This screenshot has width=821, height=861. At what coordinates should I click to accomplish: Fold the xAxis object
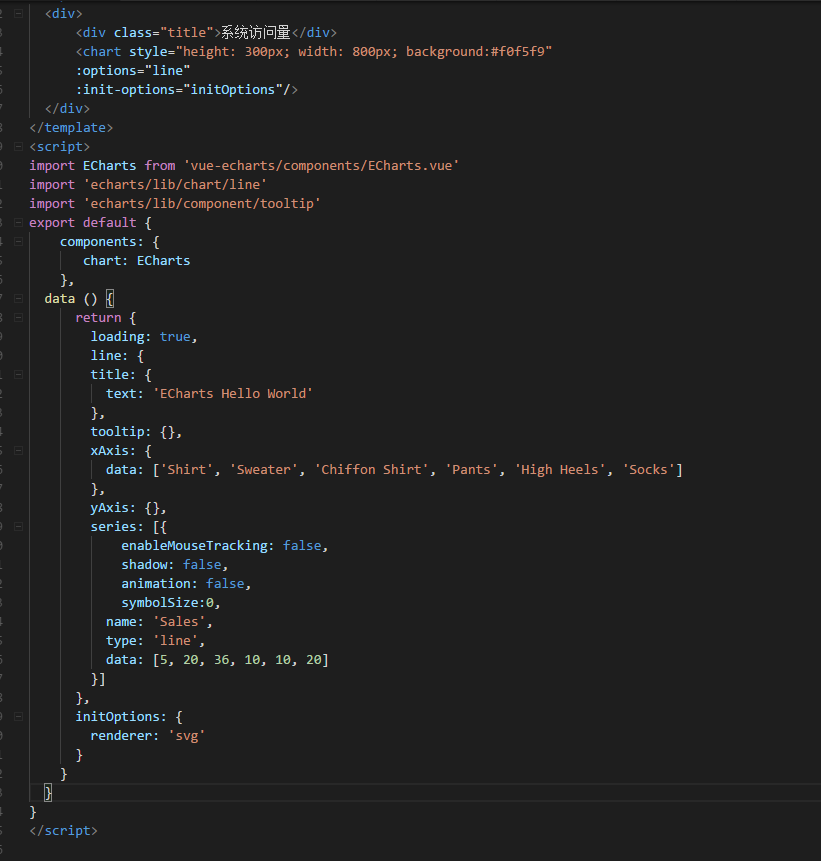coord(19,450)
